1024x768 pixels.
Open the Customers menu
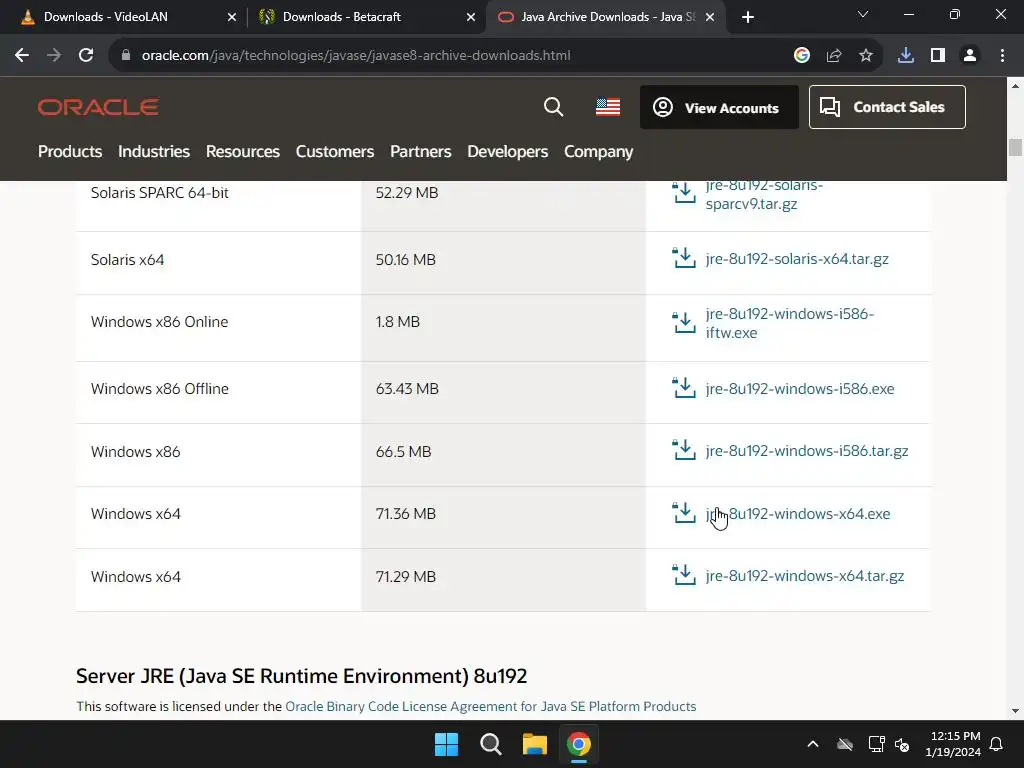point(335,152)
